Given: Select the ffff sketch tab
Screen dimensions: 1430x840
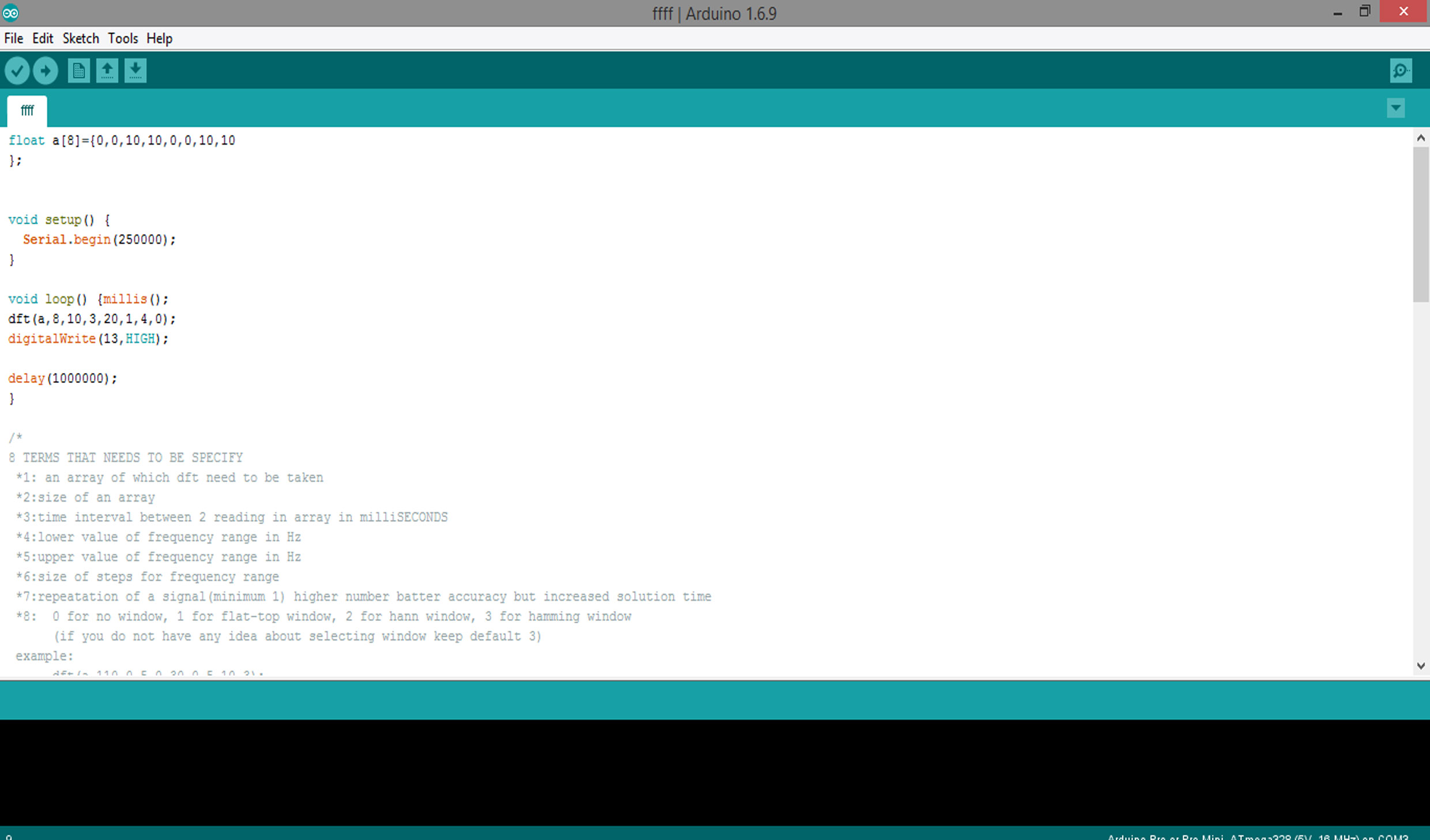Looking at the screenshot, I should click(27, 110).
